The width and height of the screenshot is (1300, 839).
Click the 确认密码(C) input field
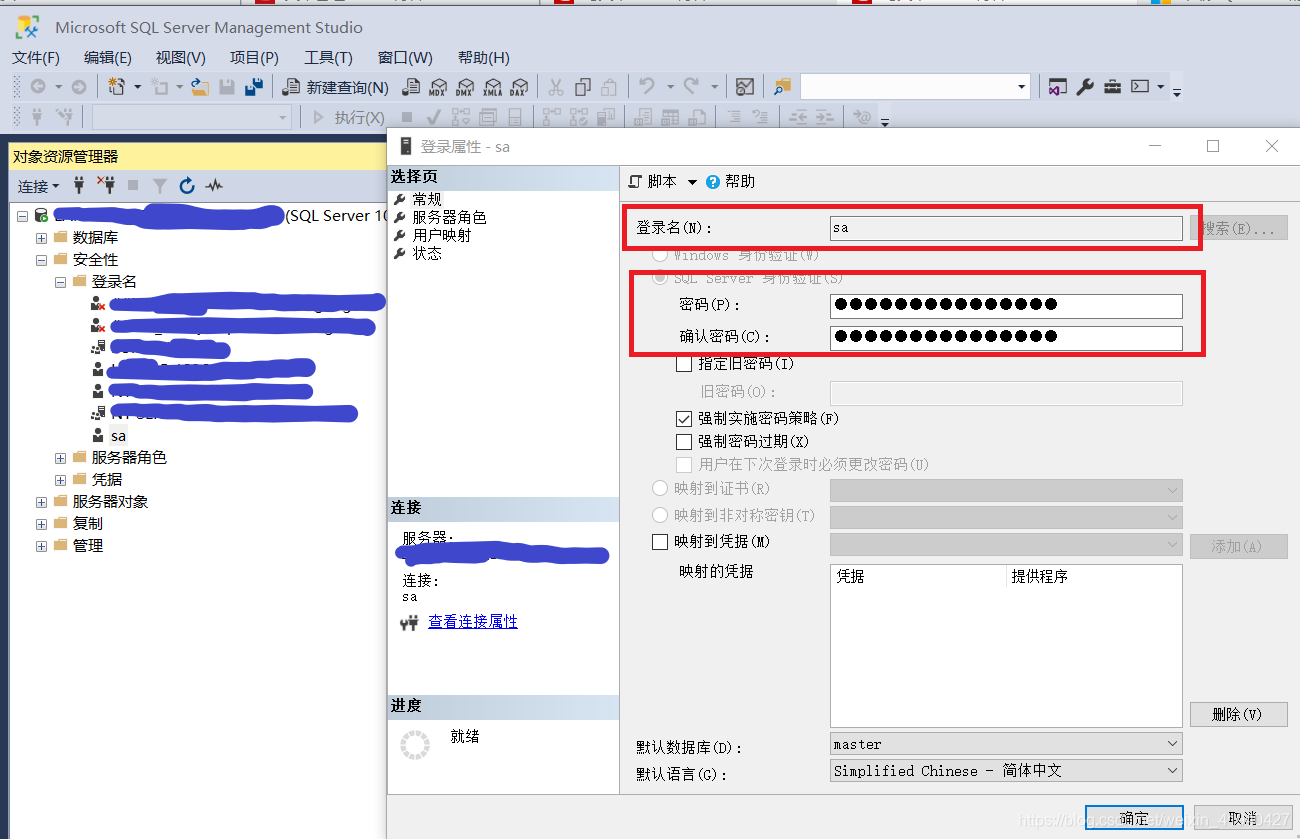1006,337
